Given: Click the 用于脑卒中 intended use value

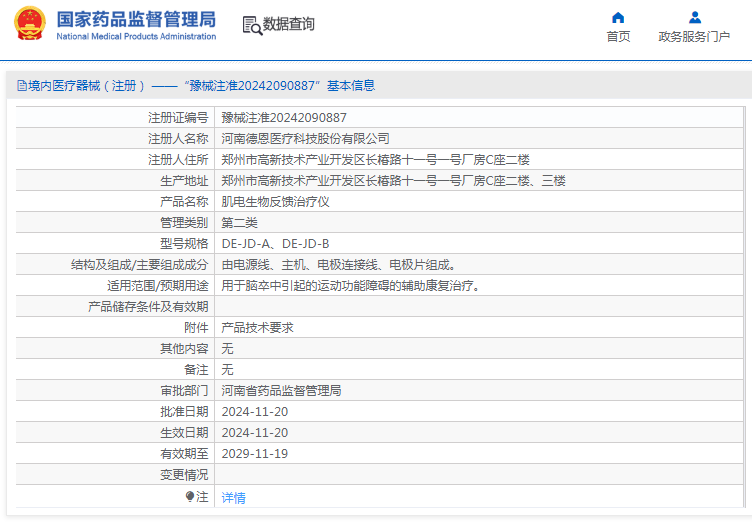Looking at the screenshot, I should pos(351,286).
